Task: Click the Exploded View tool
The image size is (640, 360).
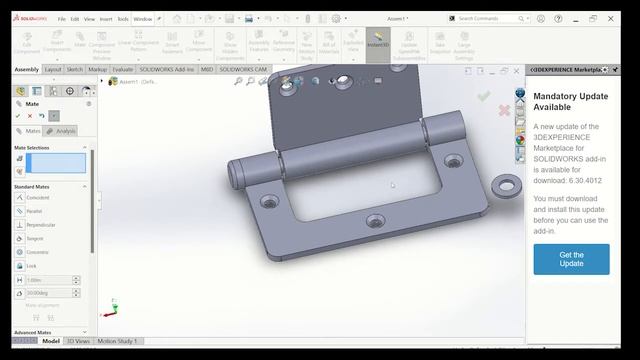Action: pyautogui.click(x=353, y=41)
